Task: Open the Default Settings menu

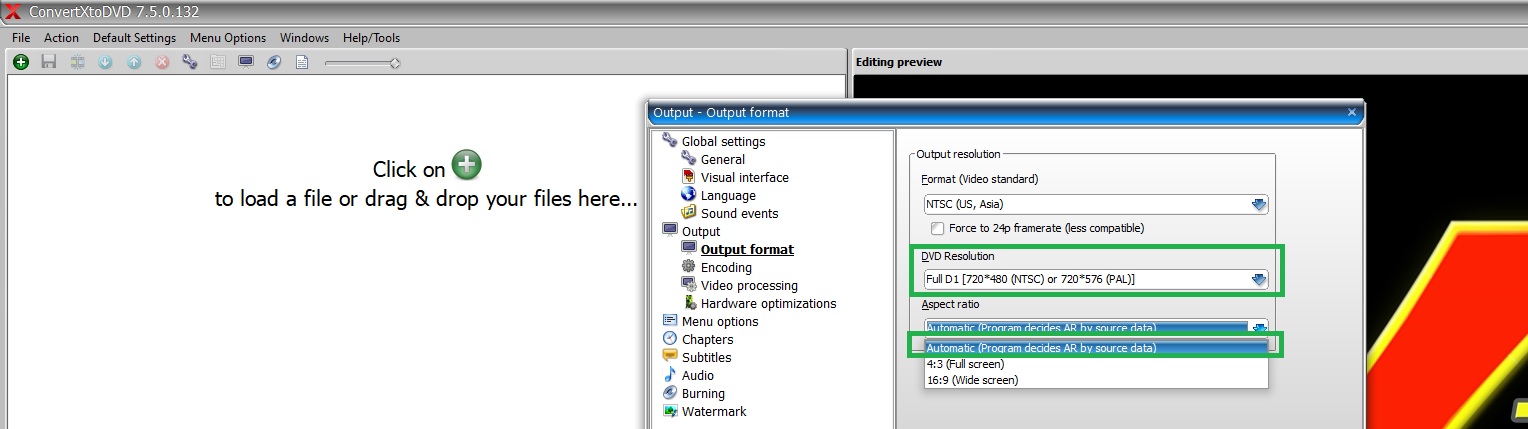Action: point(134,38)
